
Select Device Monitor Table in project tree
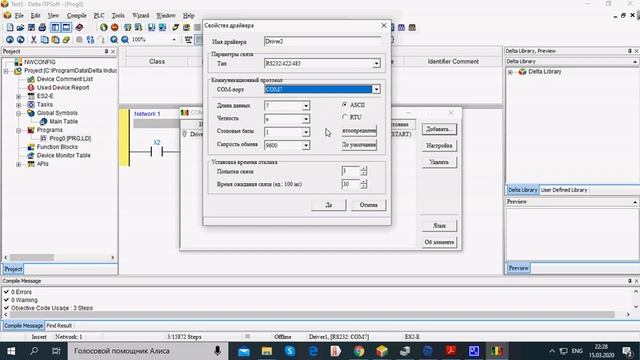[64, 156]
